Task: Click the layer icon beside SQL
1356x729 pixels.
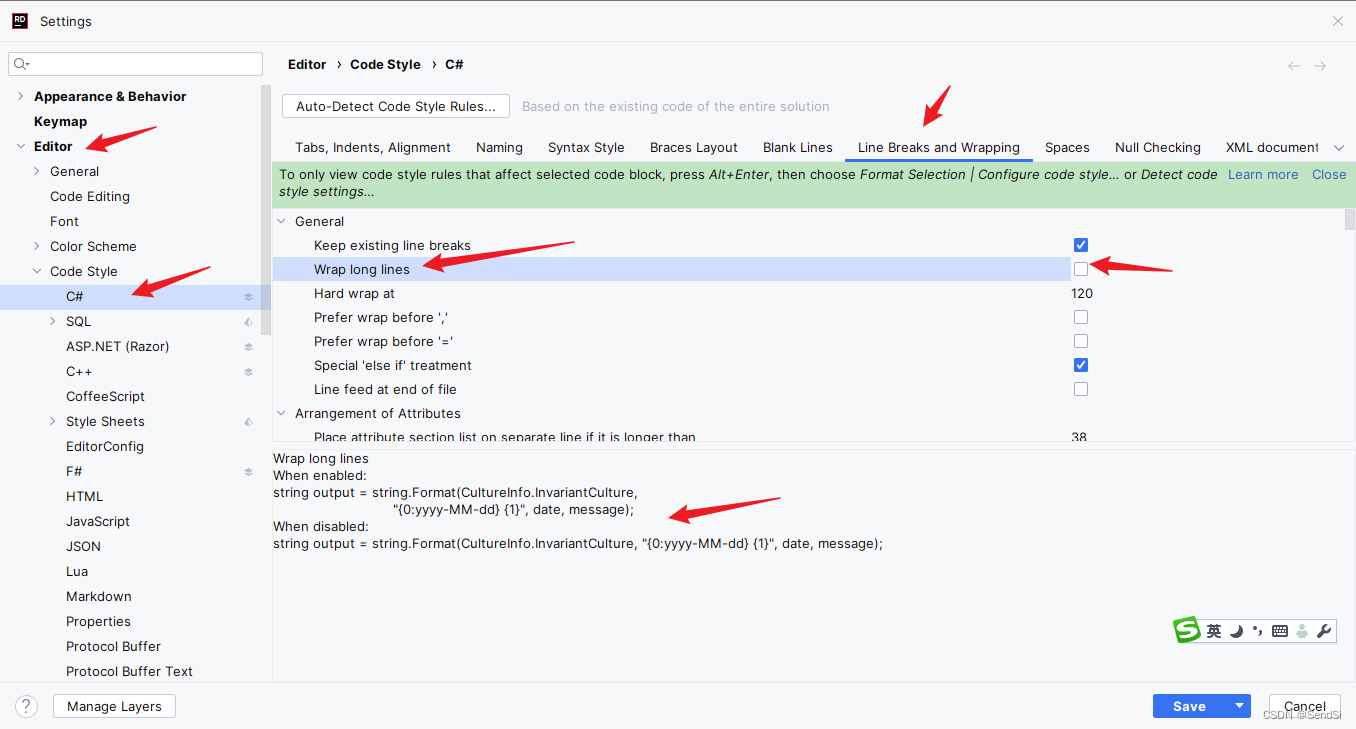Action: [248, 322]
